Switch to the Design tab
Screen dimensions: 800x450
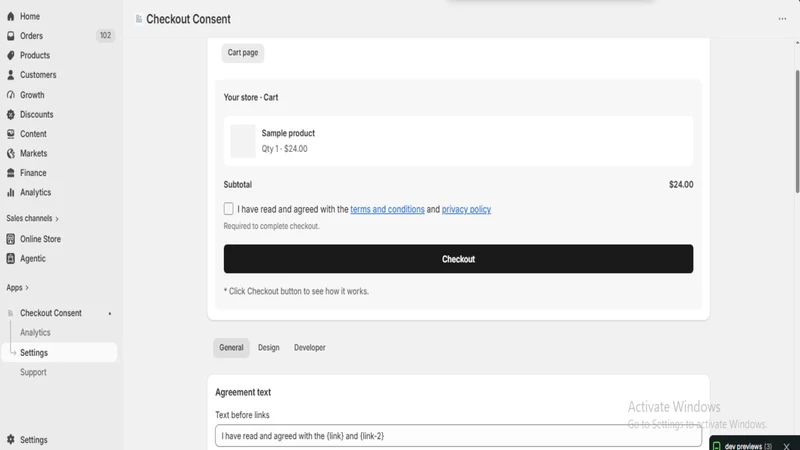click(268, 347)
